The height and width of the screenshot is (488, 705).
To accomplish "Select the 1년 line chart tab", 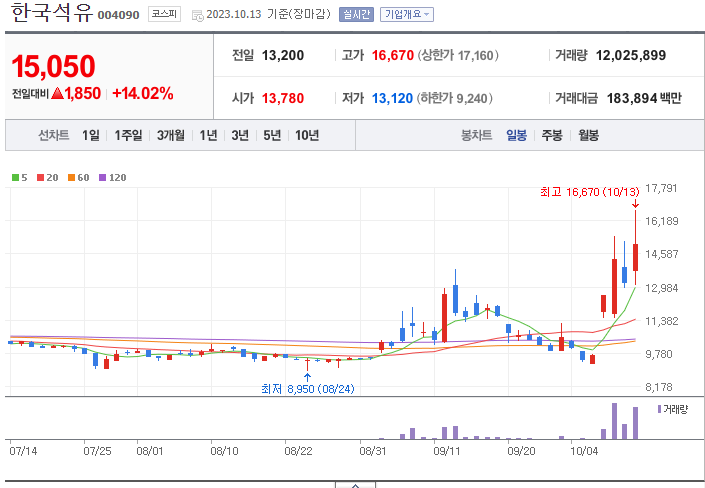I will pos(209,135).
